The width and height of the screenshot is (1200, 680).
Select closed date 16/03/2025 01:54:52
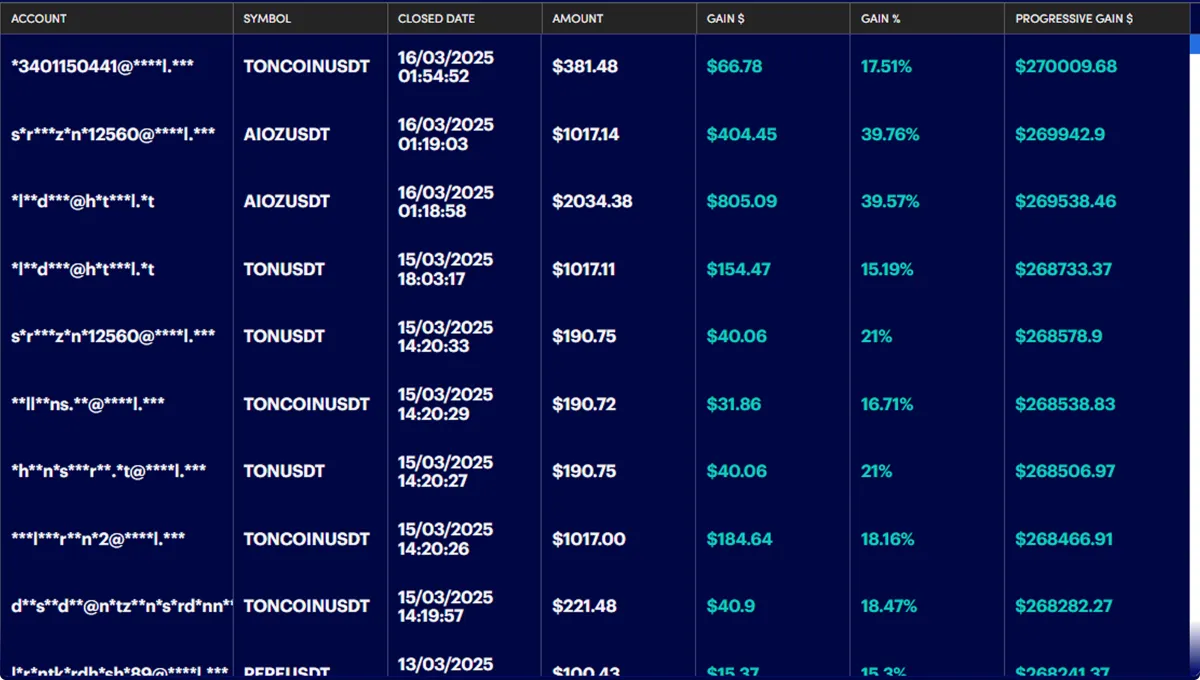[x=446, y=67]
